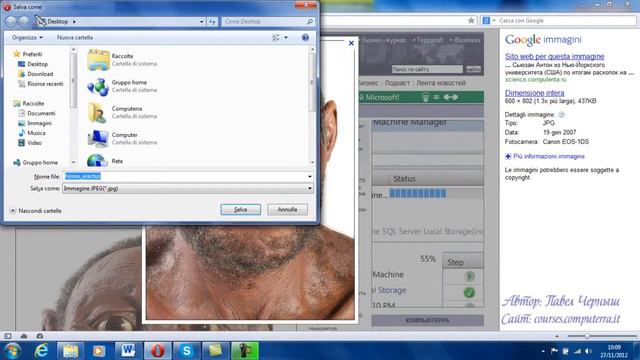640x360 pixels.
Task: Change the view with the view-mode icon
Action: coord(276,38)
